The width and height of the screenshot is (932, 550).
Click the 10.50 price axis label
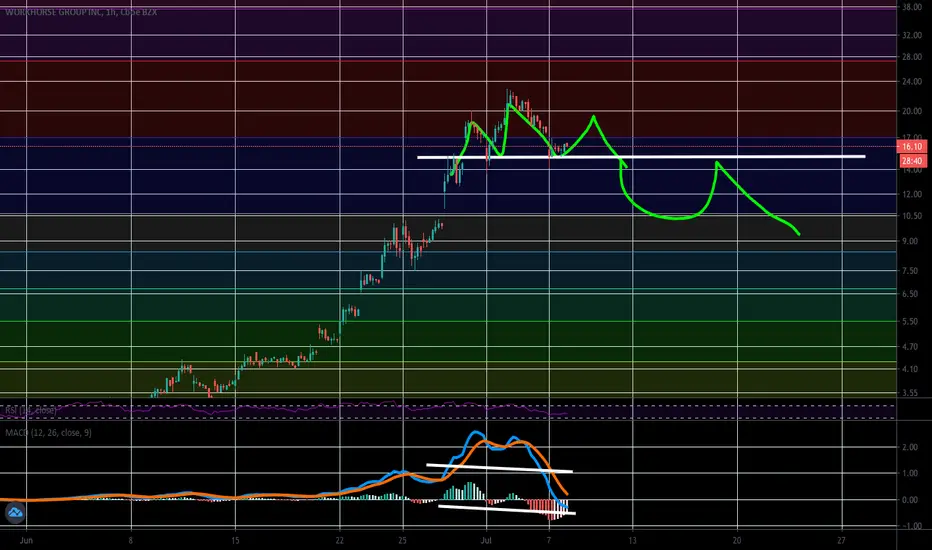[912, 216]
